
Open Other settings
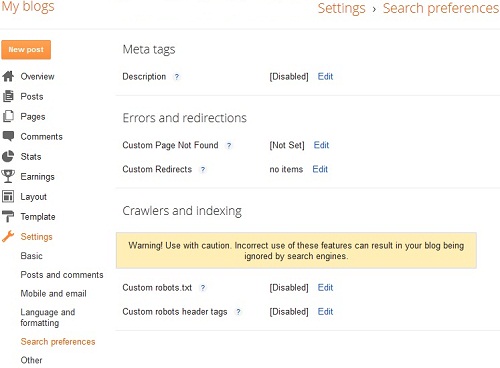point(31,360)
